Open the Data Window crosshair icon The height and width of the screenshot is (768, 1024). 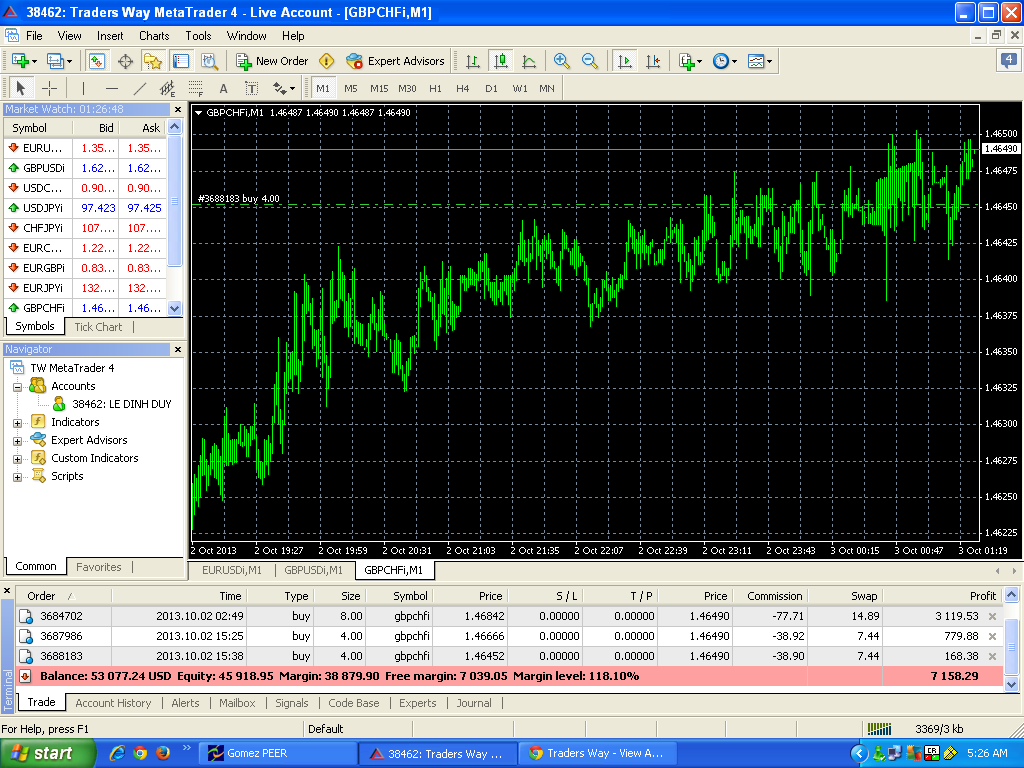click(126, 61)
